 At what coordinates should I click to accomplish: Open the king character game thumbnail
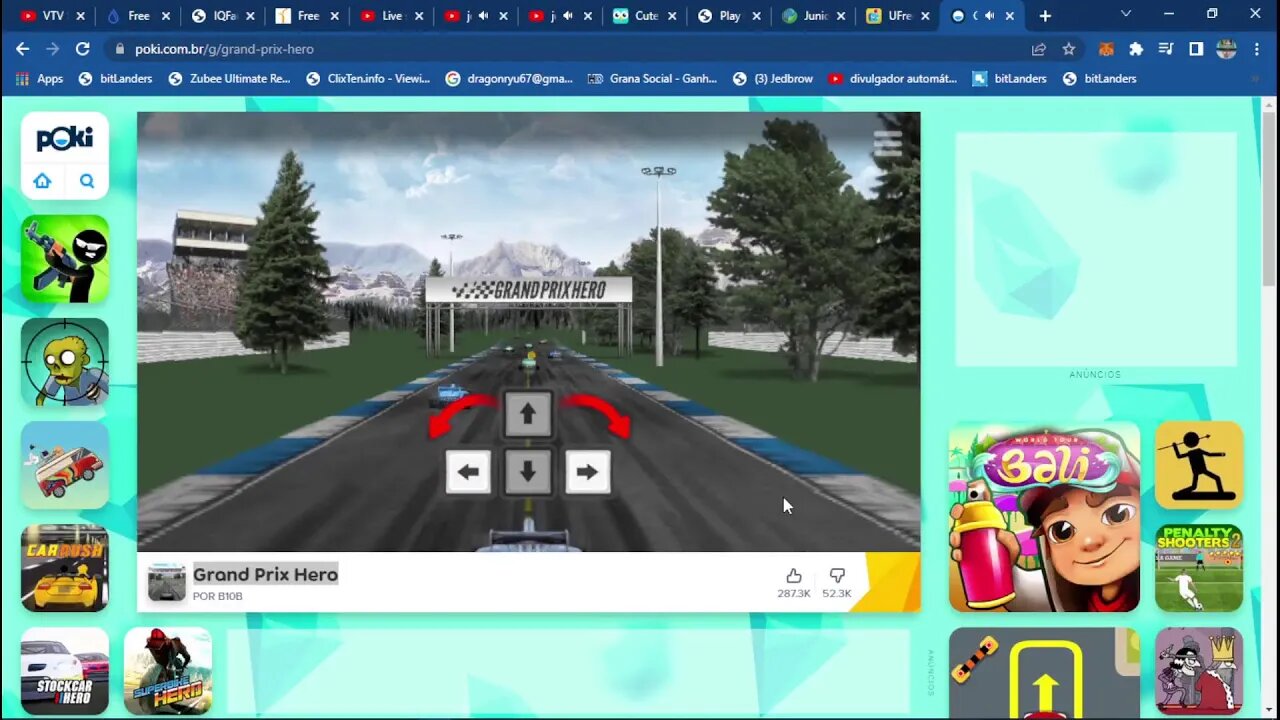(x=1199, y=671)
